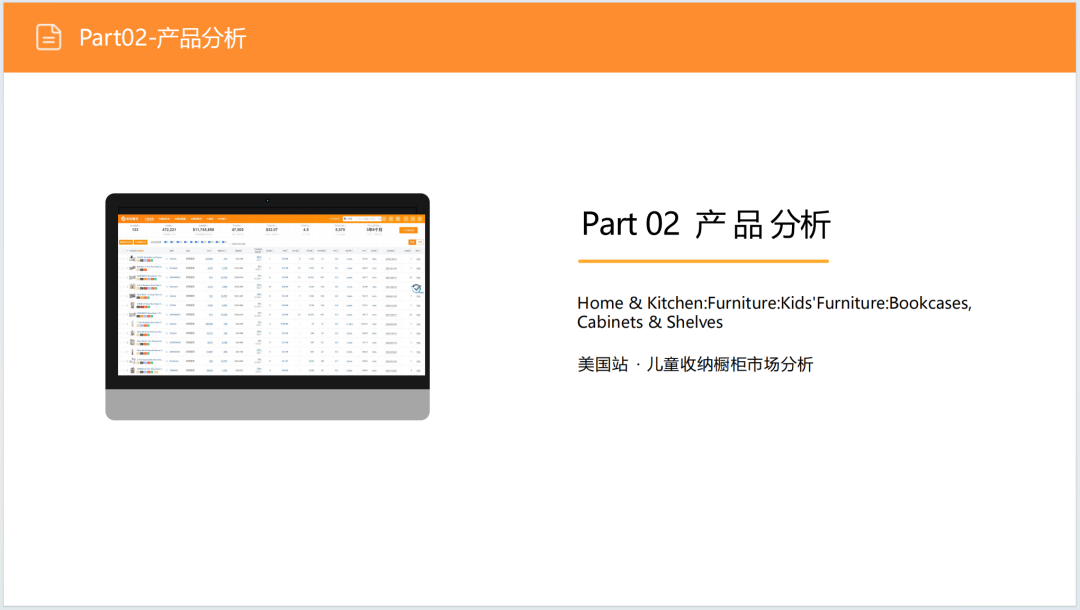Check the select-all checkbox in the table header
1080x610 pixels.
pyautogui.click(x=124, y=251)
